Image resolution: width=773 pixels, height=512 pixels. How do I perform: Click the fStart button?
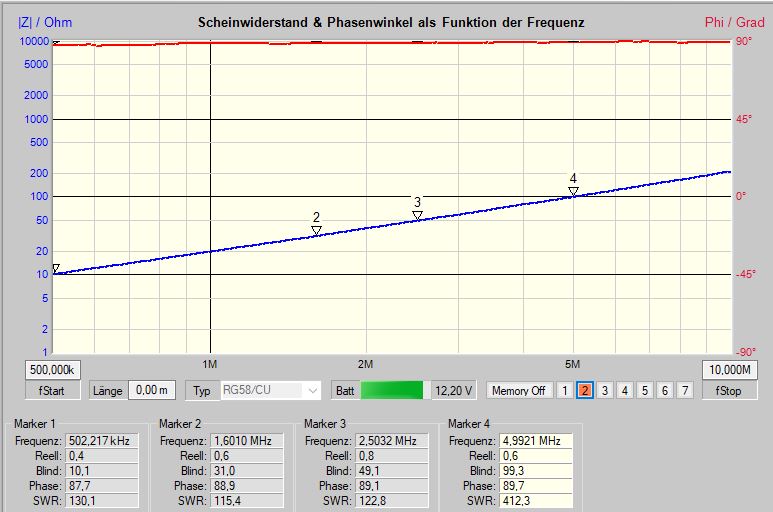(x=52, y=391)
